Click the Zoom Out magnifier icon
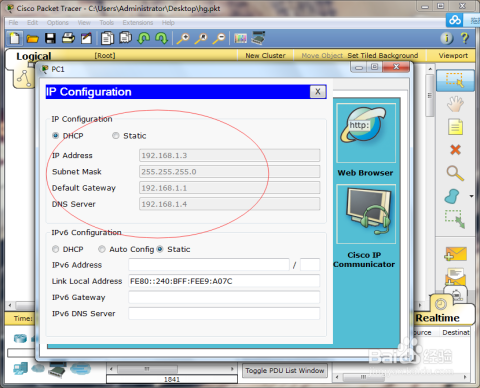480x388 pixels. (219, 38)
